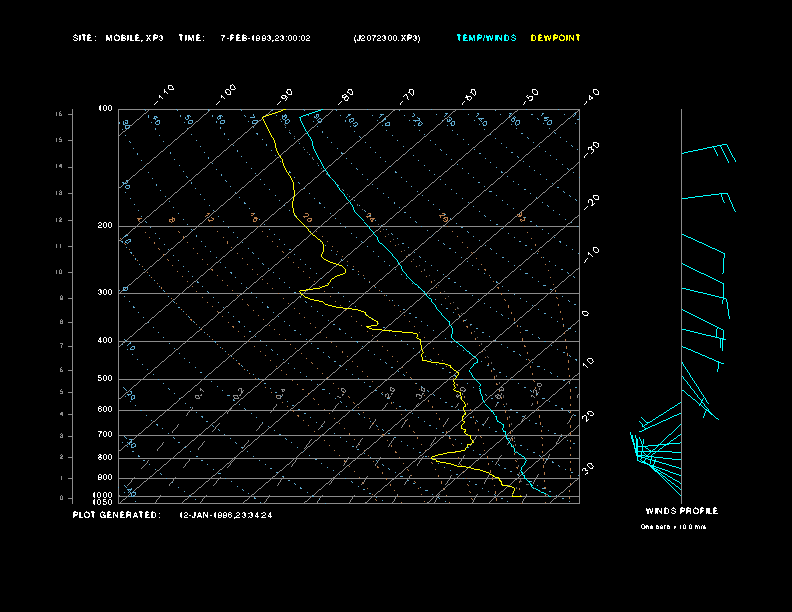Click the -40 isotherm label at corner
792x612 pixels.
click(591, 96)
